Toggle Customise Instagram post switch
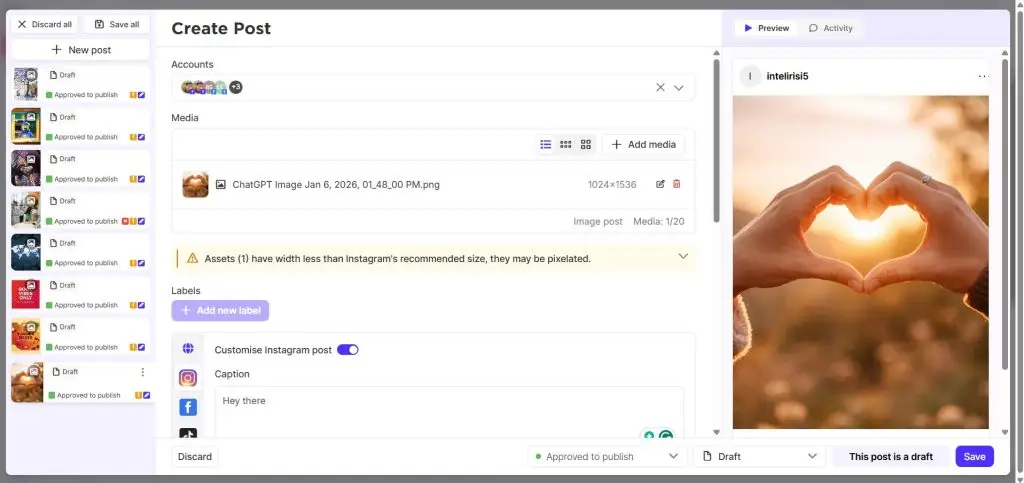 [348, 350]
